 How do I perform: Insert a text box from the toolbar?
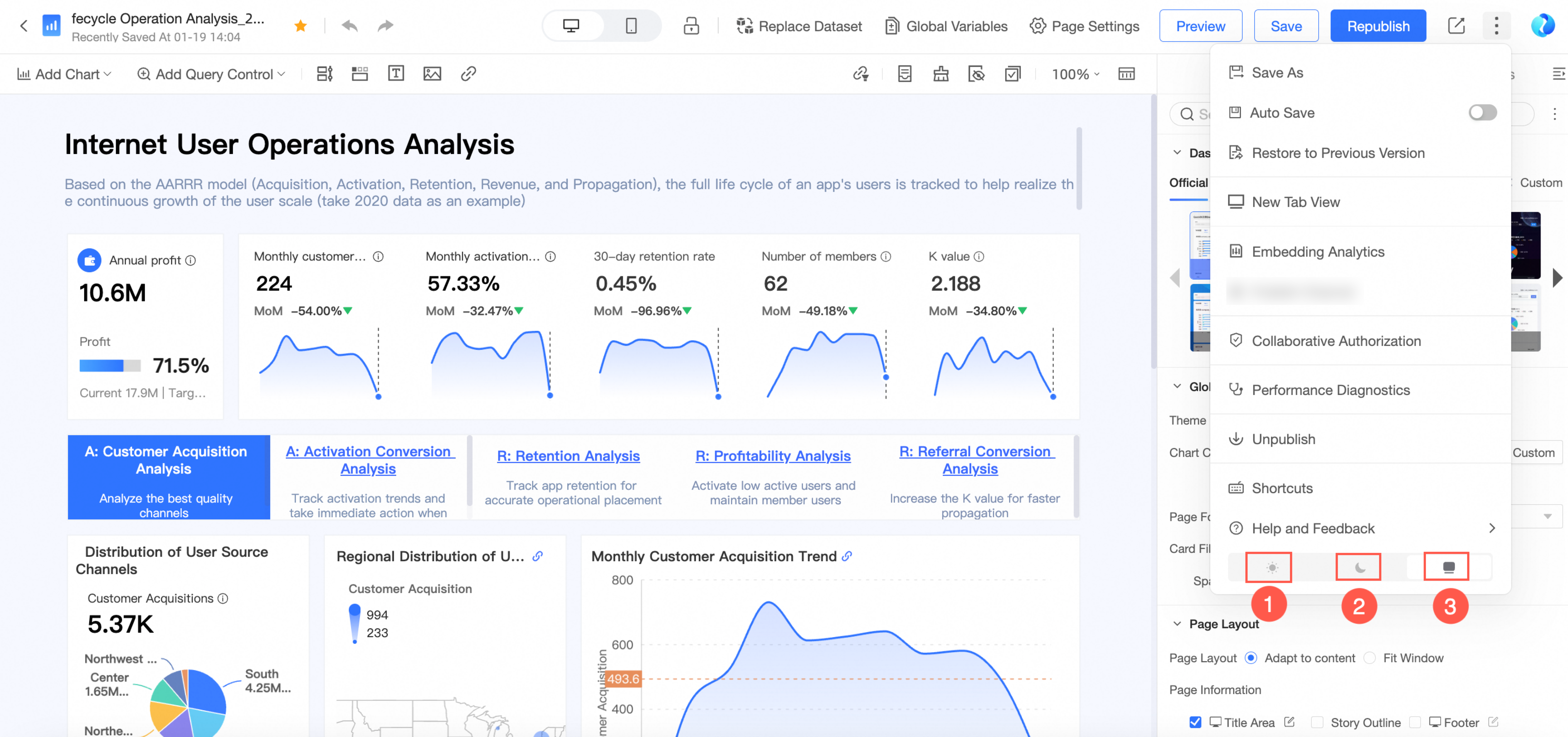(396, 74)
